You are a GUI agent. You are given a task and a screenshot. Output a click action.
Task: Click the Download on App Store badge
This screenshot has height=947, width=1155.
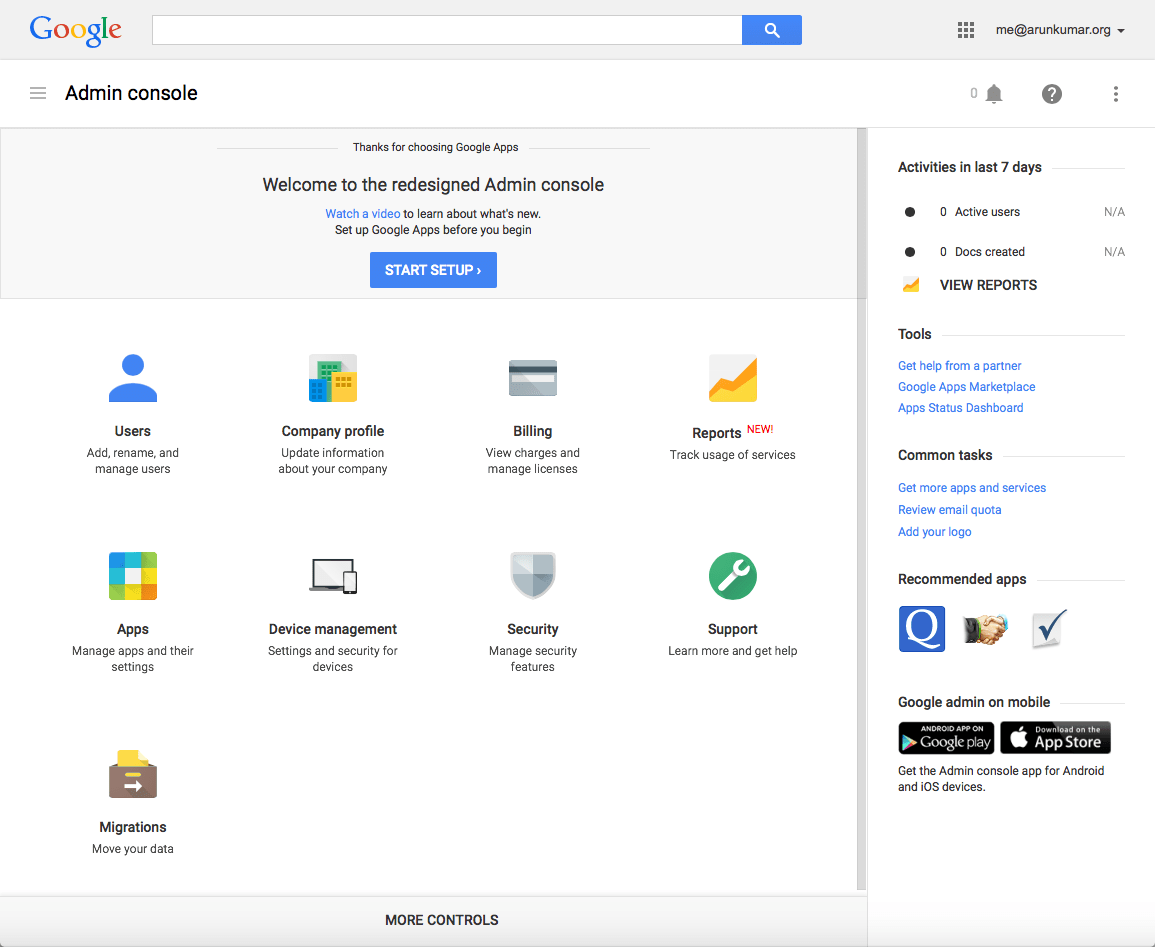[x=1055, y=738]
